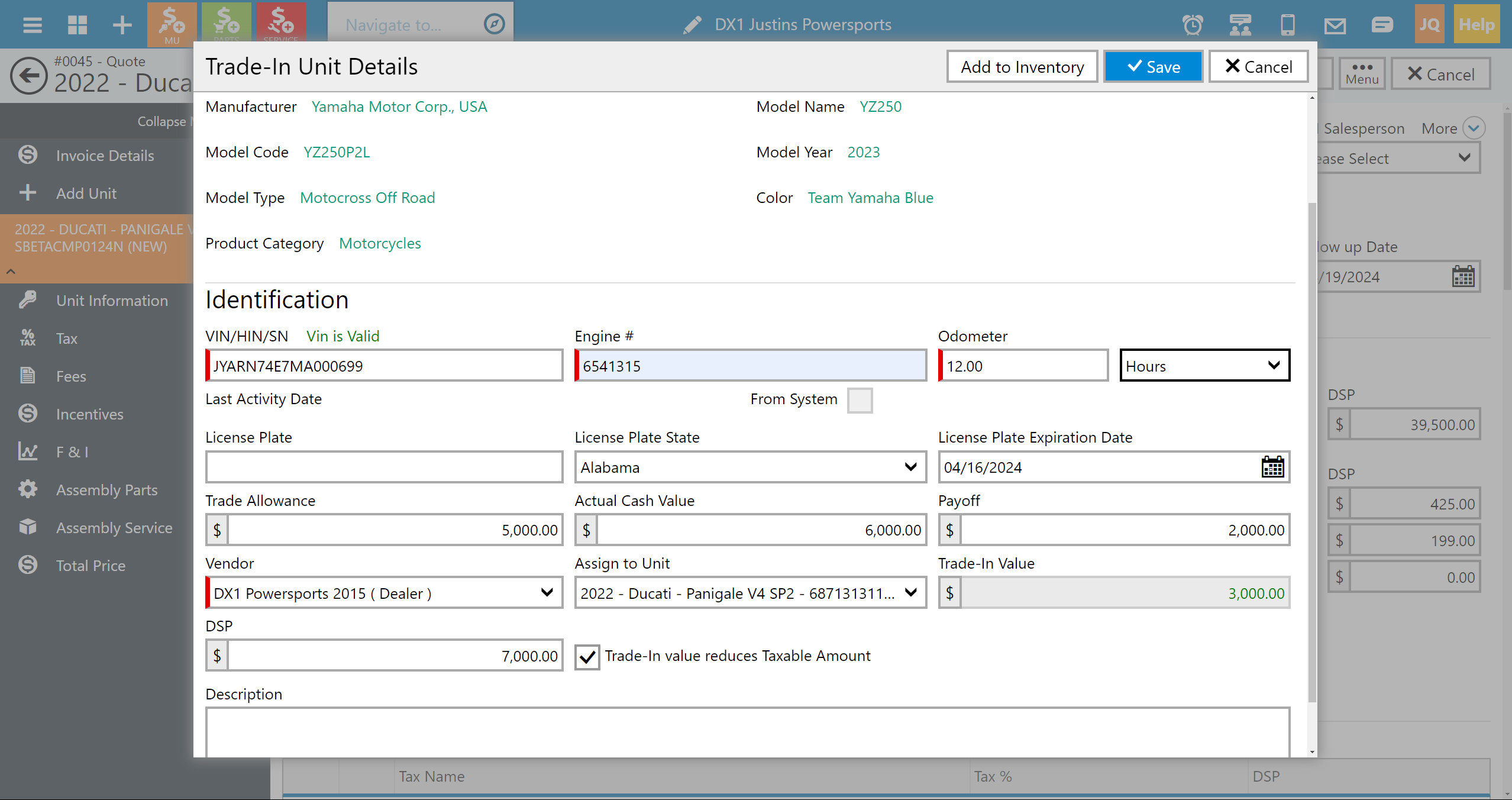Open the envelope mail icon
The height and width of the screenshot is (800, 1512).
click(x=1335, y=25)
